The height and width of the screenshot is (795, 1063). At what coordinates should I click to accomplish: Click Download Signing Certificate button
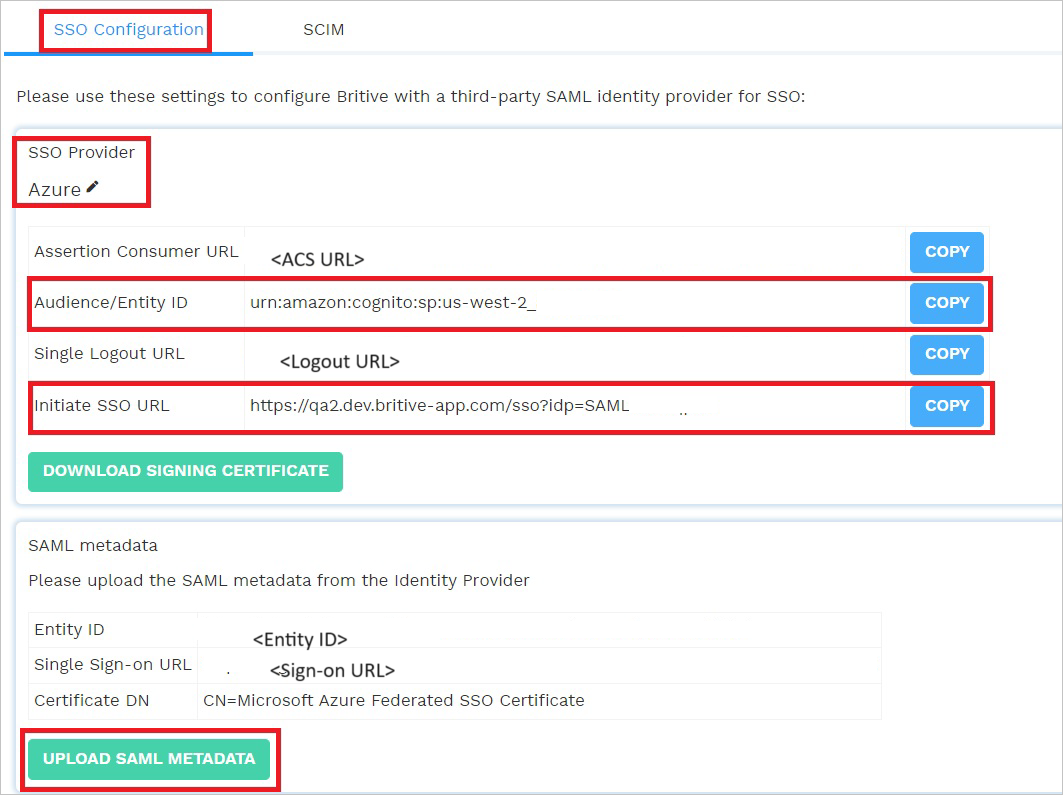click(185, 471)
